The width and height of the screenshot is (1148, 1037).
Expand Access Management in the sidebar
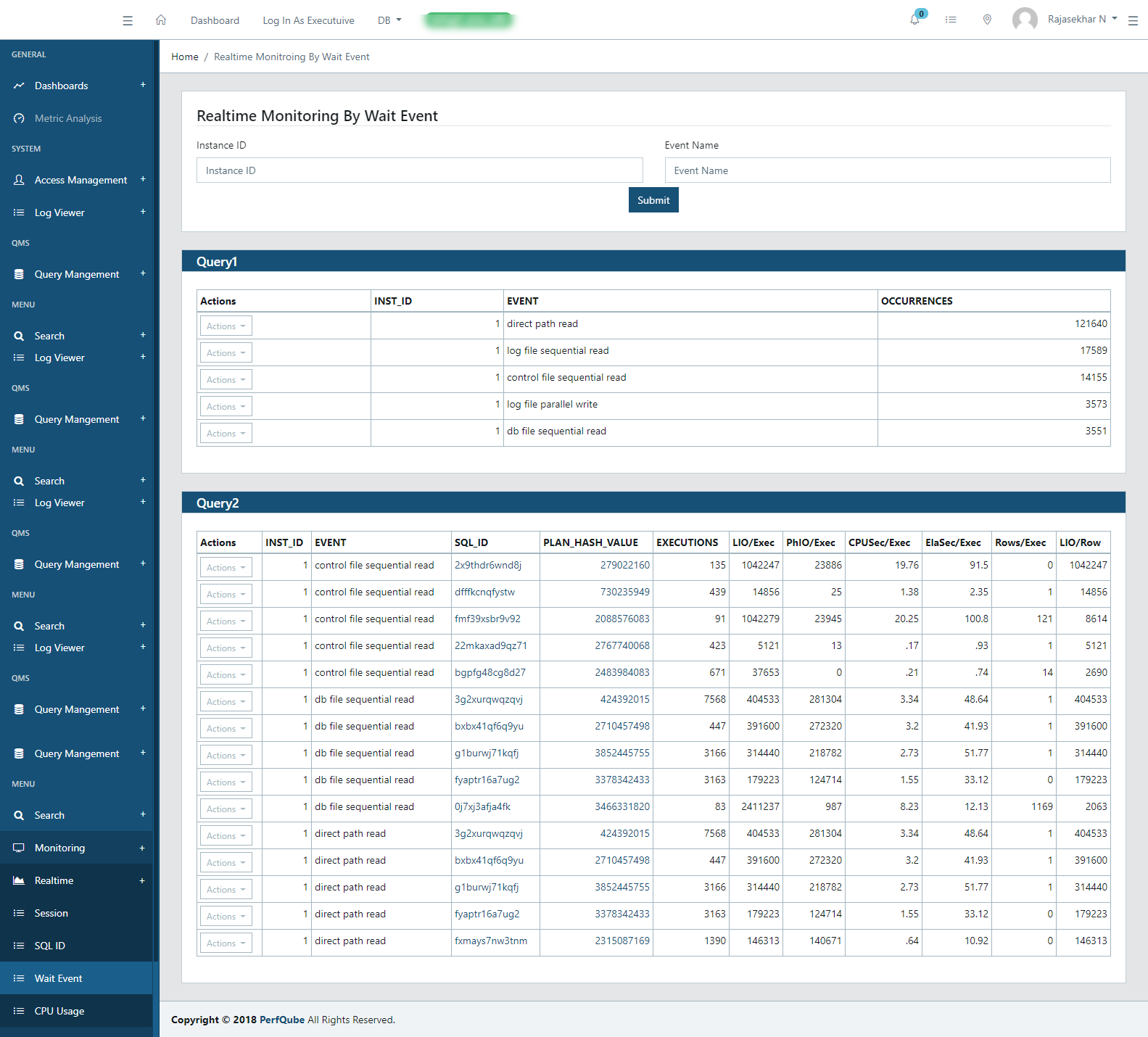pos(143,180)
